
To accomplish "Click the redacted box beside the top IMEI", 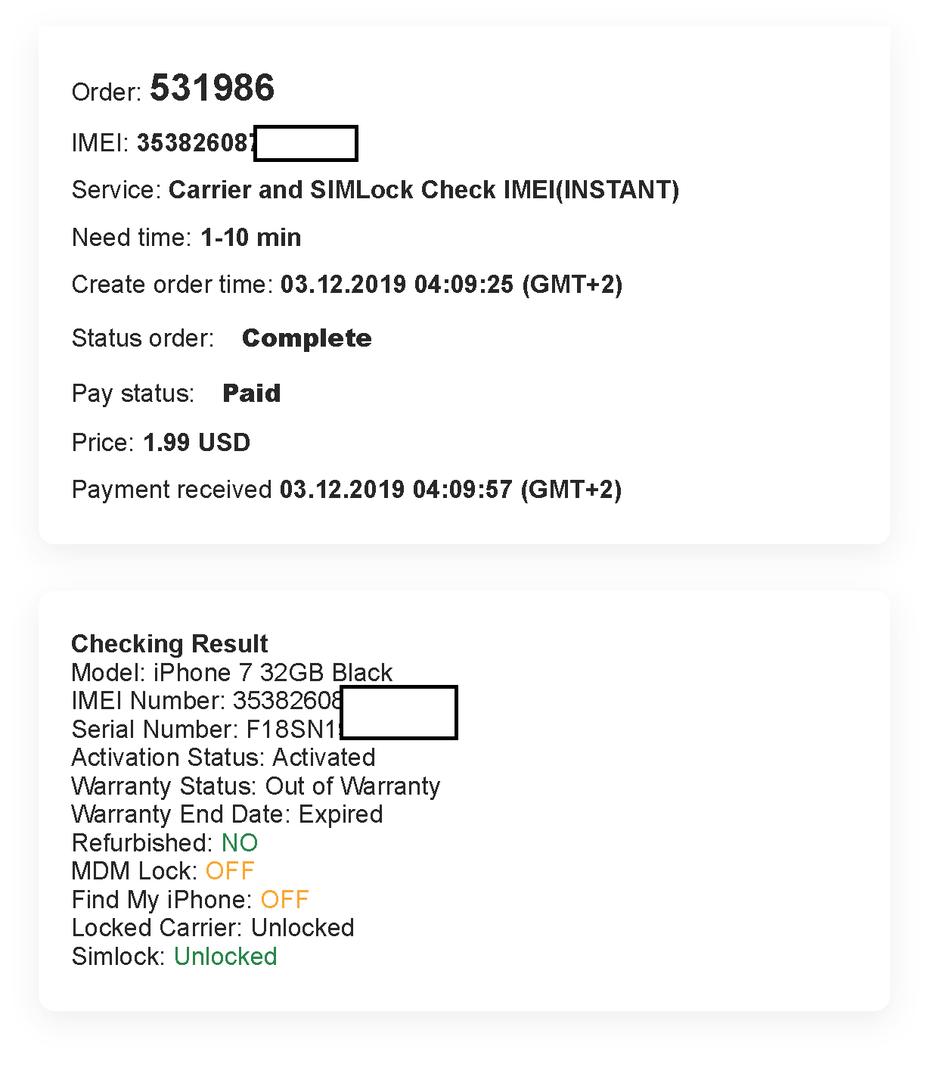I will pos(306,143).
